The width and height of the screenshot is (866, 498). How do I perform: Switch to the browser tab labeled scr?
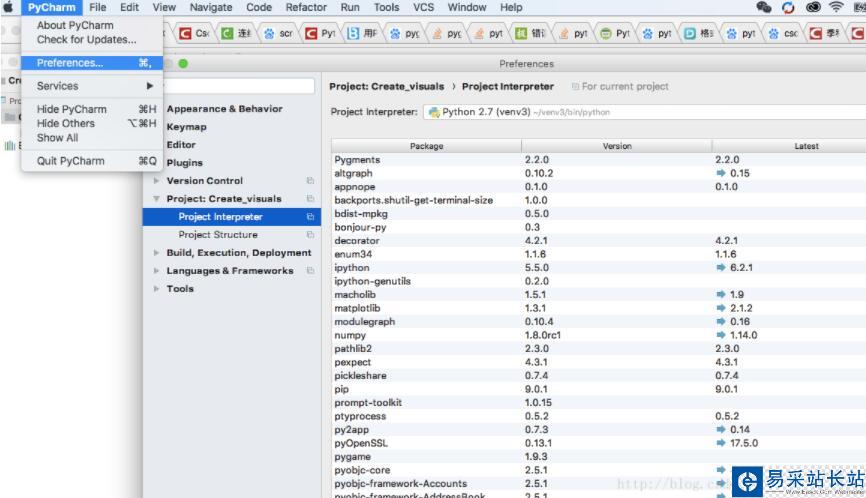click(279, 34)
